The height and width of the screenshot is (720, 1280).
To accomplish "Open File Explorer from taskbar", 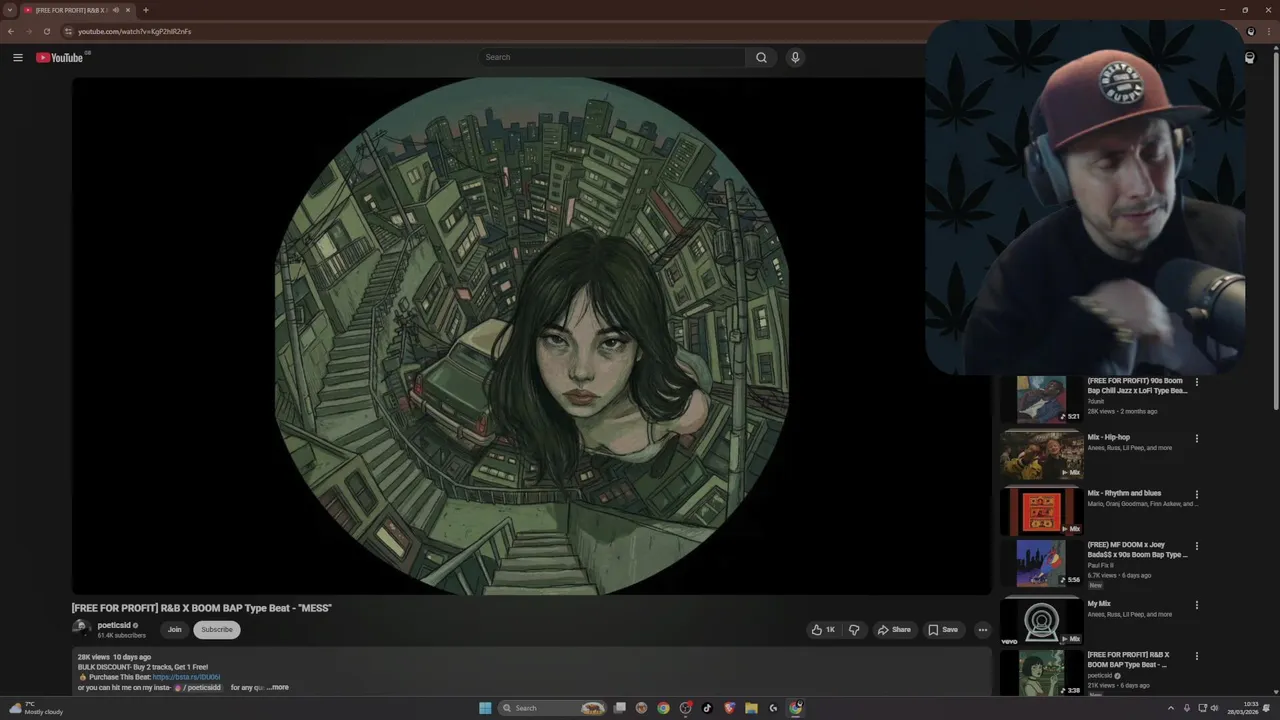I will click(x=751, y=708).
